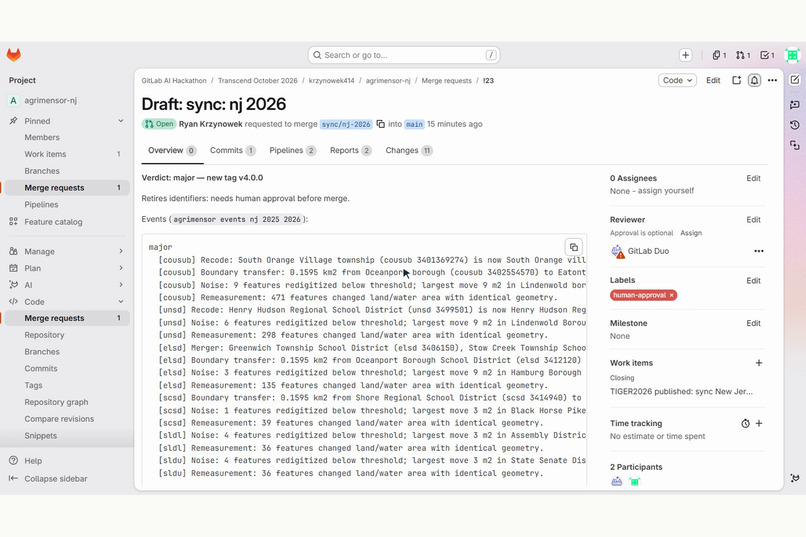
Task: Remove the human-approval label
Action: click(671, 295)
